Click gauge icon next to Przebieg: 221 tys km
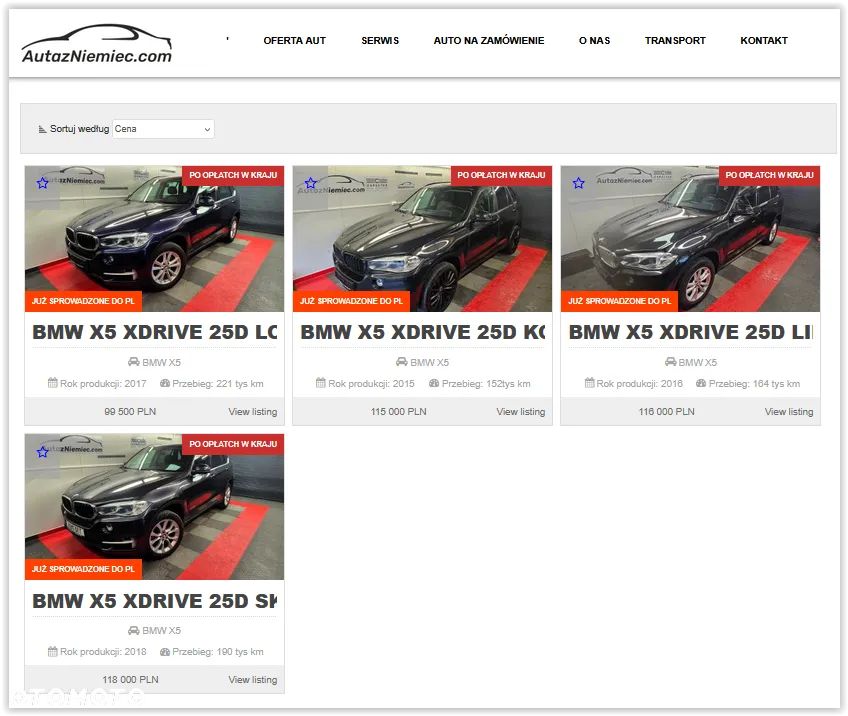The image size is (848, 716). [x=165, y=383]
